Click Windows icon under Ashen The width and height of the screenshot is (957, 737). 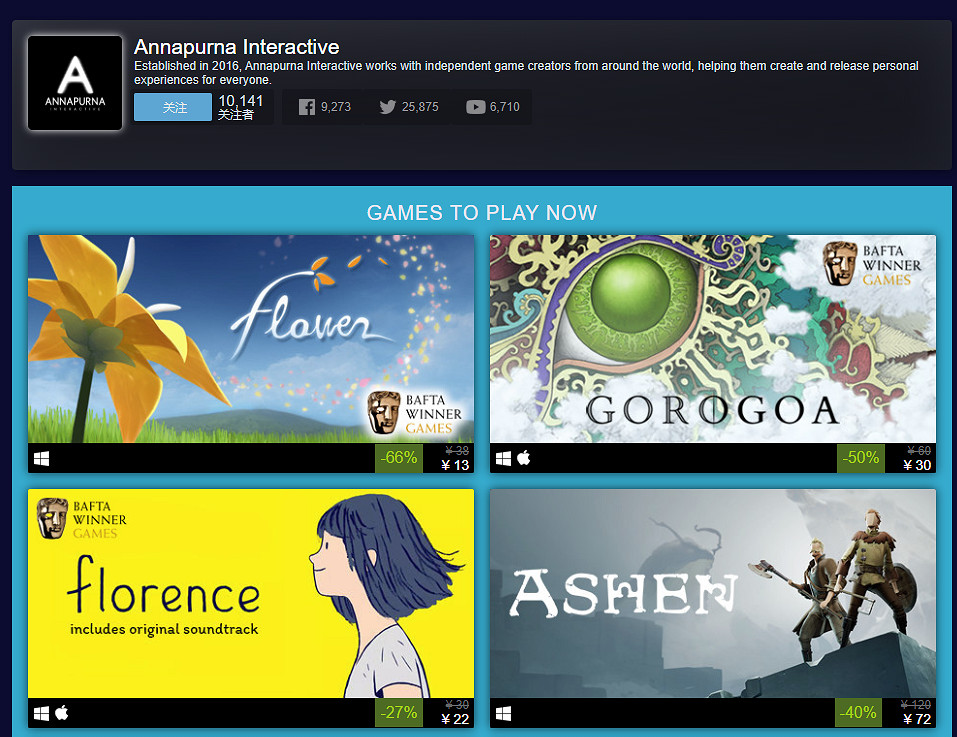point(504,713)
